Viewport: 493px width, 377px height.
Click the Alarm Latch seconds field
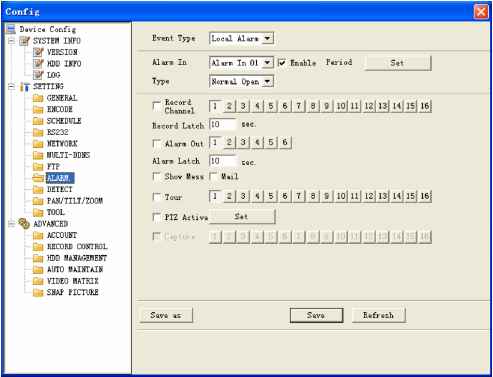pos(223,161)
